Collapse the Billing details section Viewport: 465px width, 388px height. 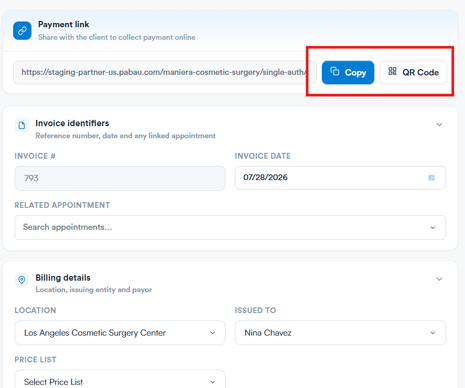439,279
